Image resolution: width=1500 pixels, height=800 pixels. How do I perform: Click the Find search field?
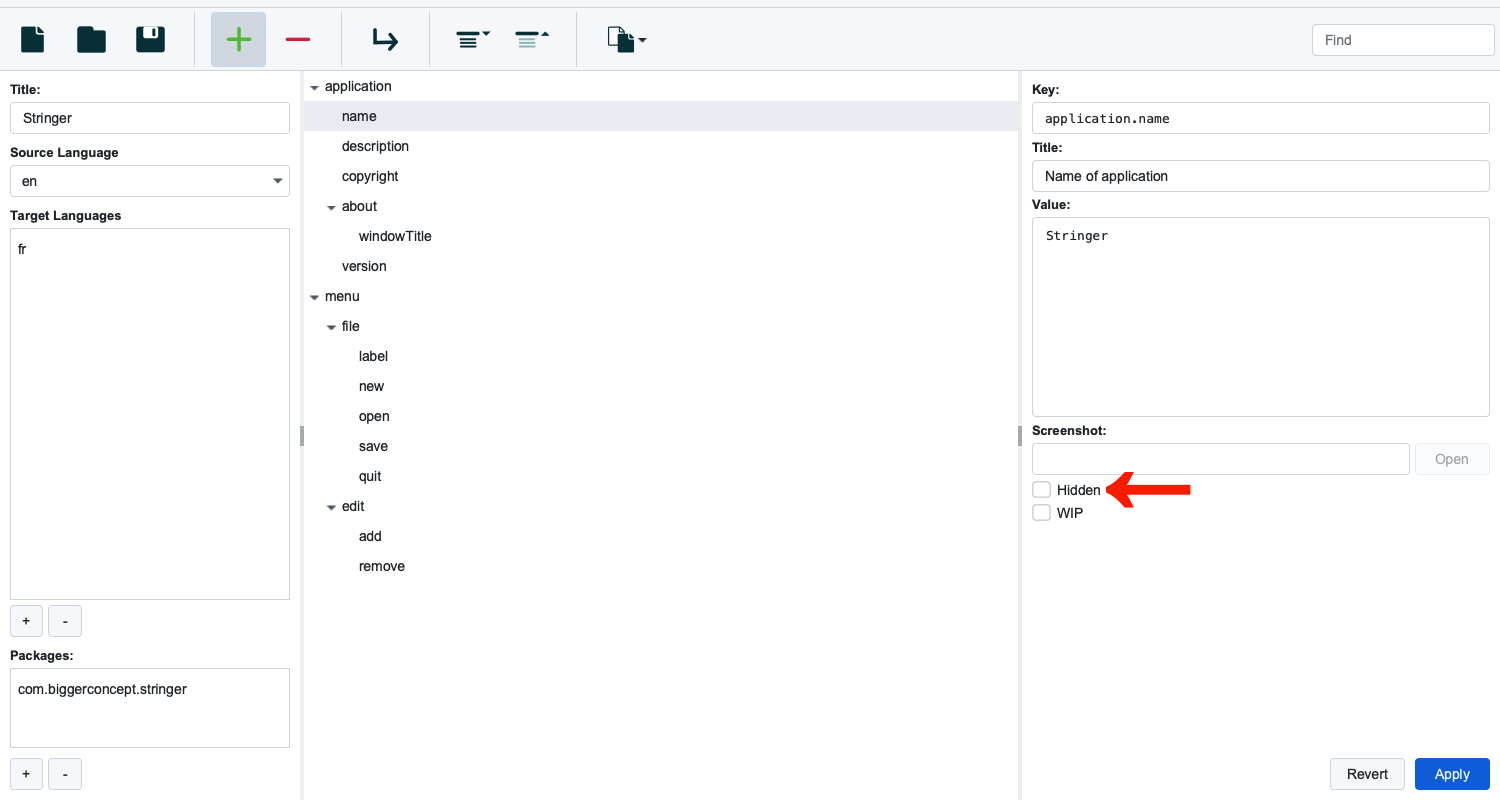(x=1403, y=40)
